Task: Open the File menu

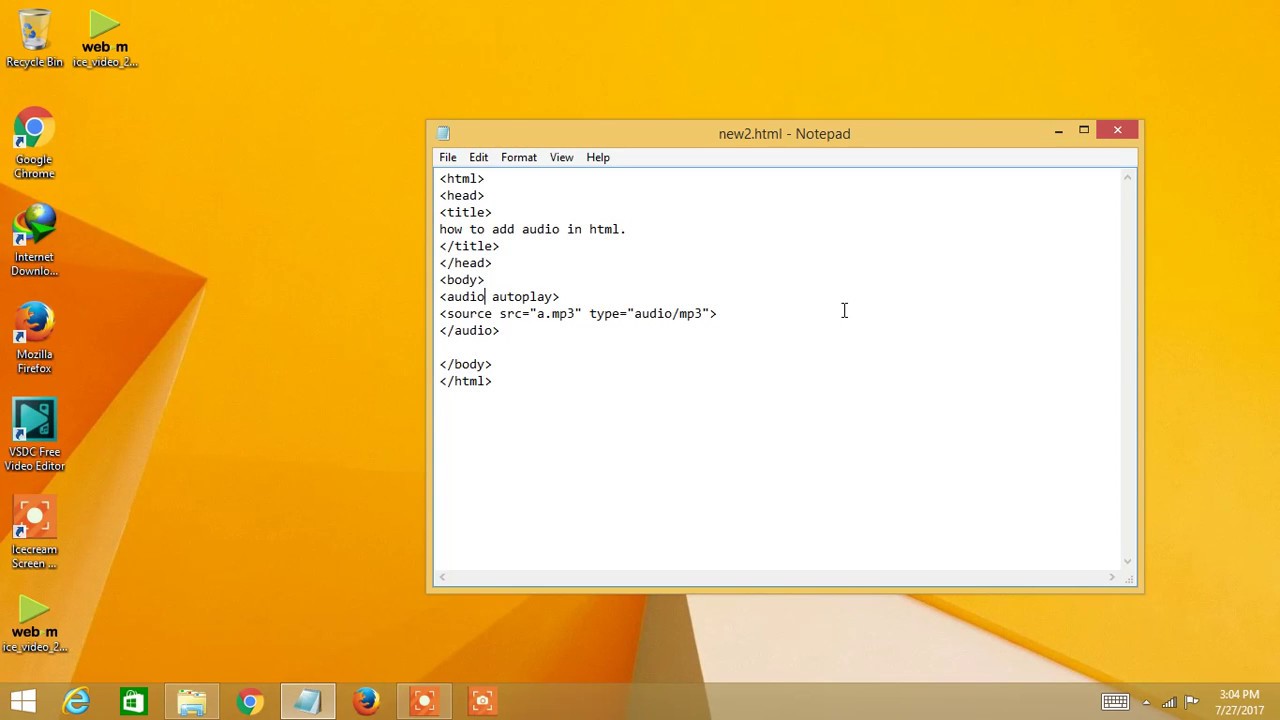Action: point(448,157)
